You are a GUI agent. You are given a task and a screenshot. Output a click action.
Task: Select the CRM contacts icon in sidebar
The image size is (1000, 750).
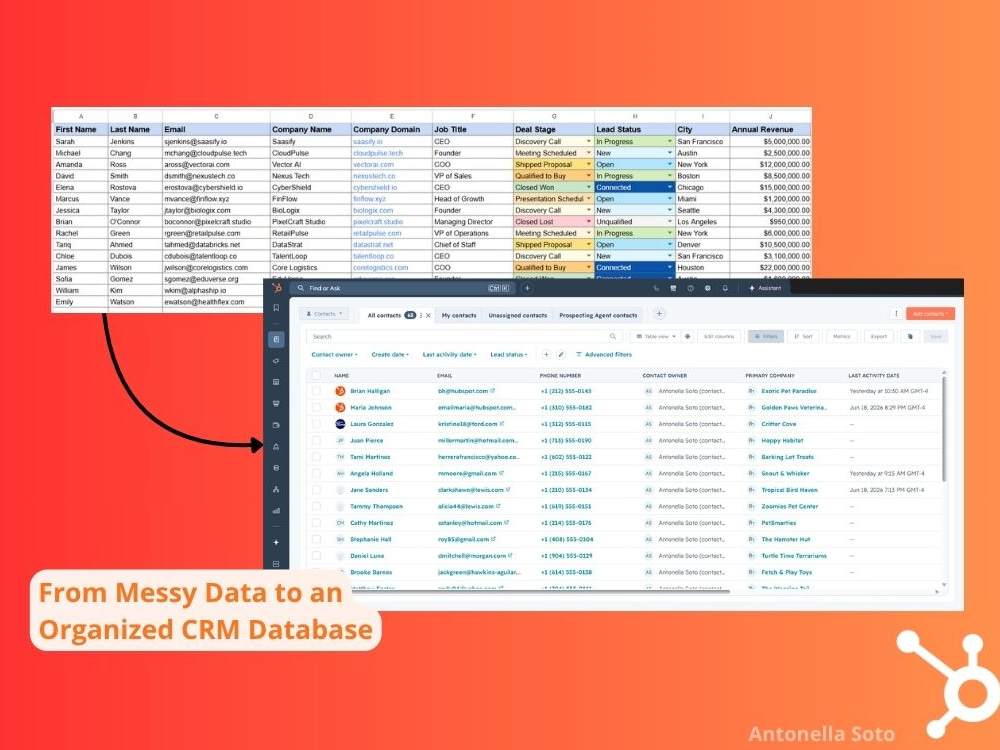pyautogui.click(x=276, y=339)
